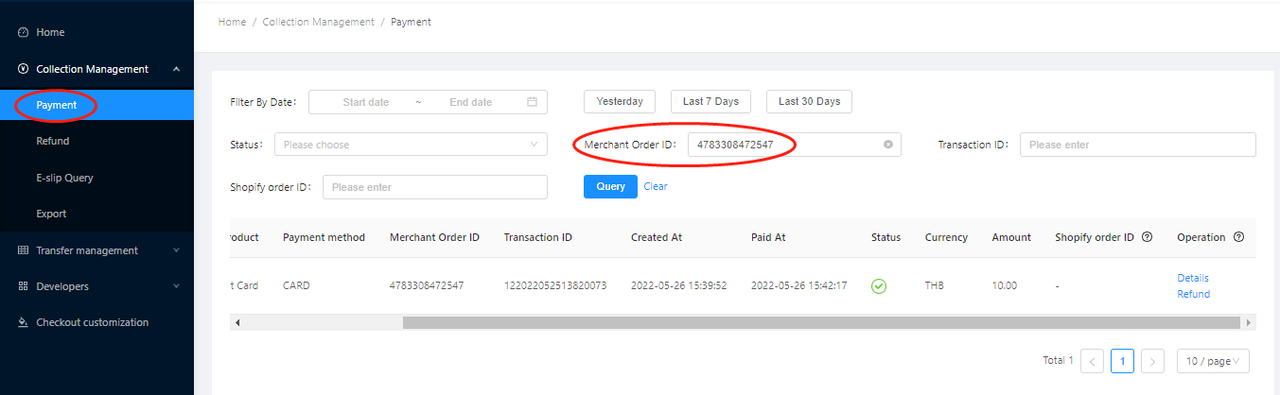This screenshot has height=395, width=1280.
Task: Click the blue Query button
Action: tap(610, 186)
